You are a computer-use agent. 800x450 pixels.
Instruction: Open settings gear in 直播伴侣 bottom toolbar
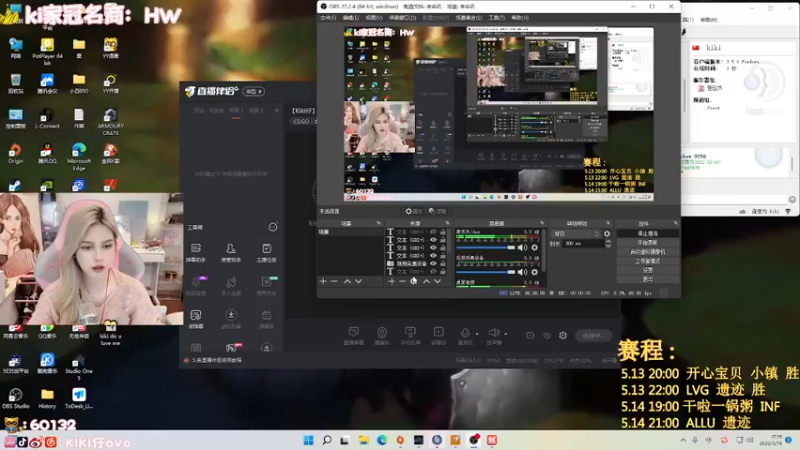pos(563,335)
